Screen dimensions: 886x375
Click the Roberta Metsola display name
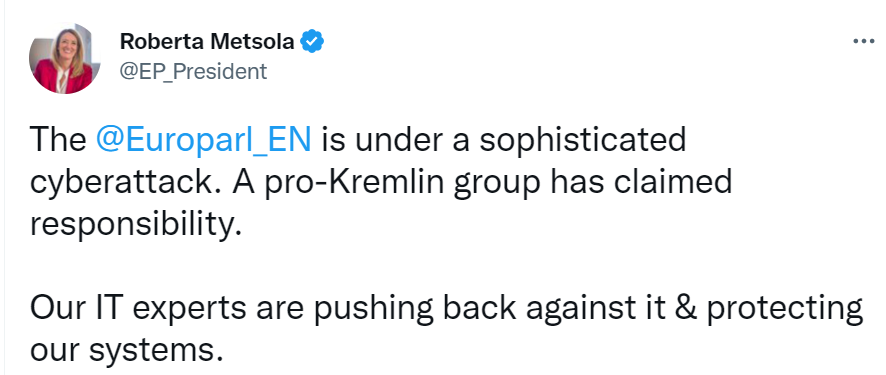207,42
